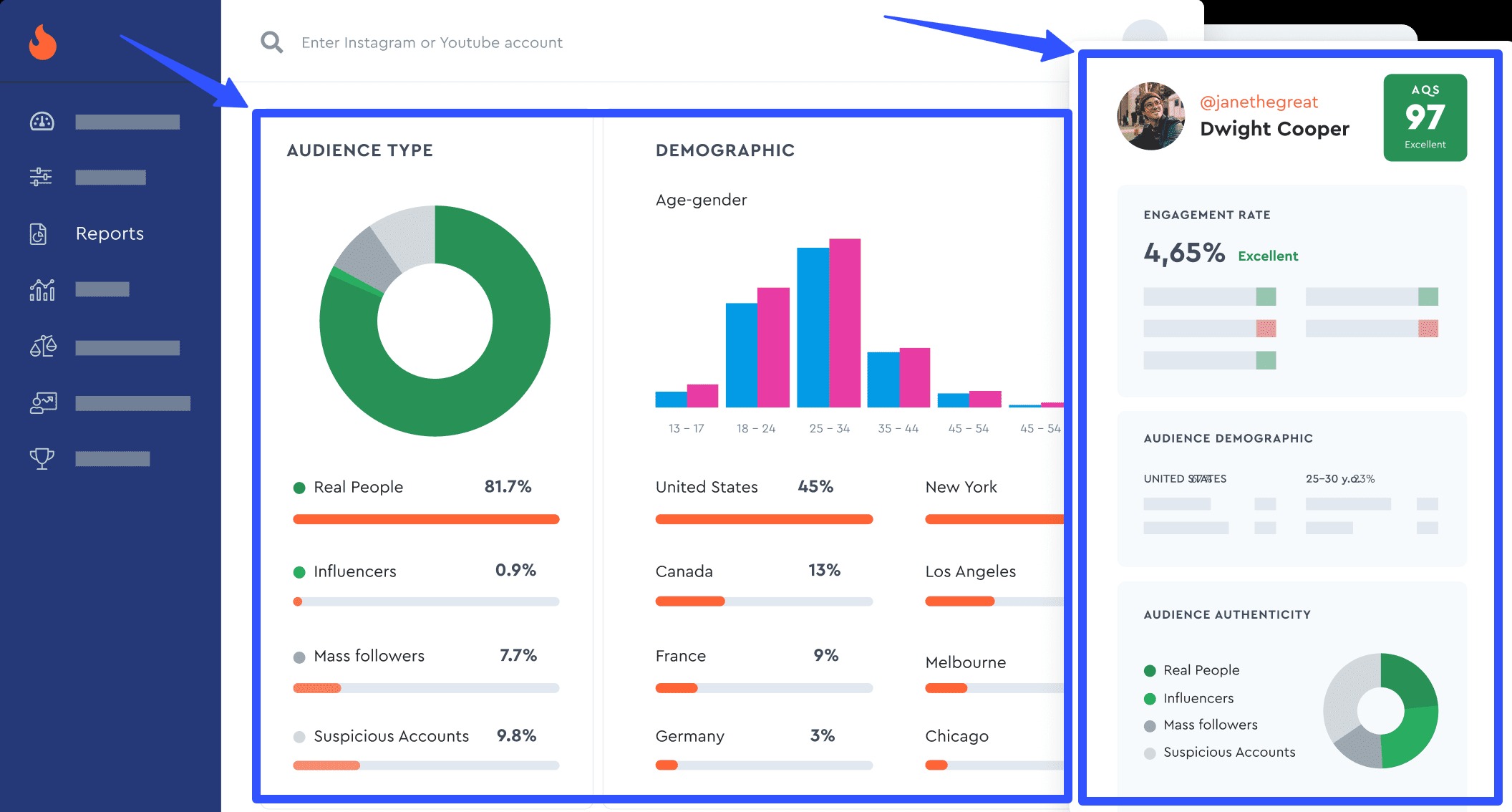Screen dimensions: 1512x812
Task: Click the @janethegreat username link
Action: coord(1259,102)
